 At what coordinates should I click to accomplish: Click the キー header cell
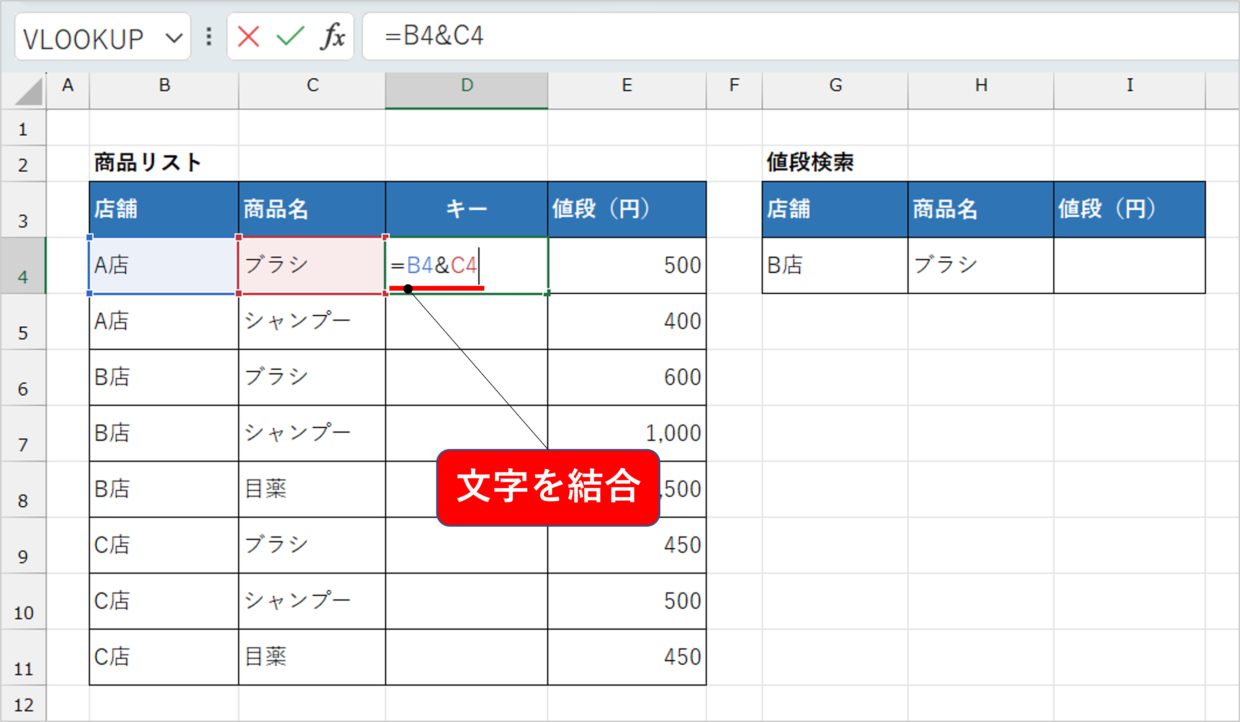coord(466,209)
